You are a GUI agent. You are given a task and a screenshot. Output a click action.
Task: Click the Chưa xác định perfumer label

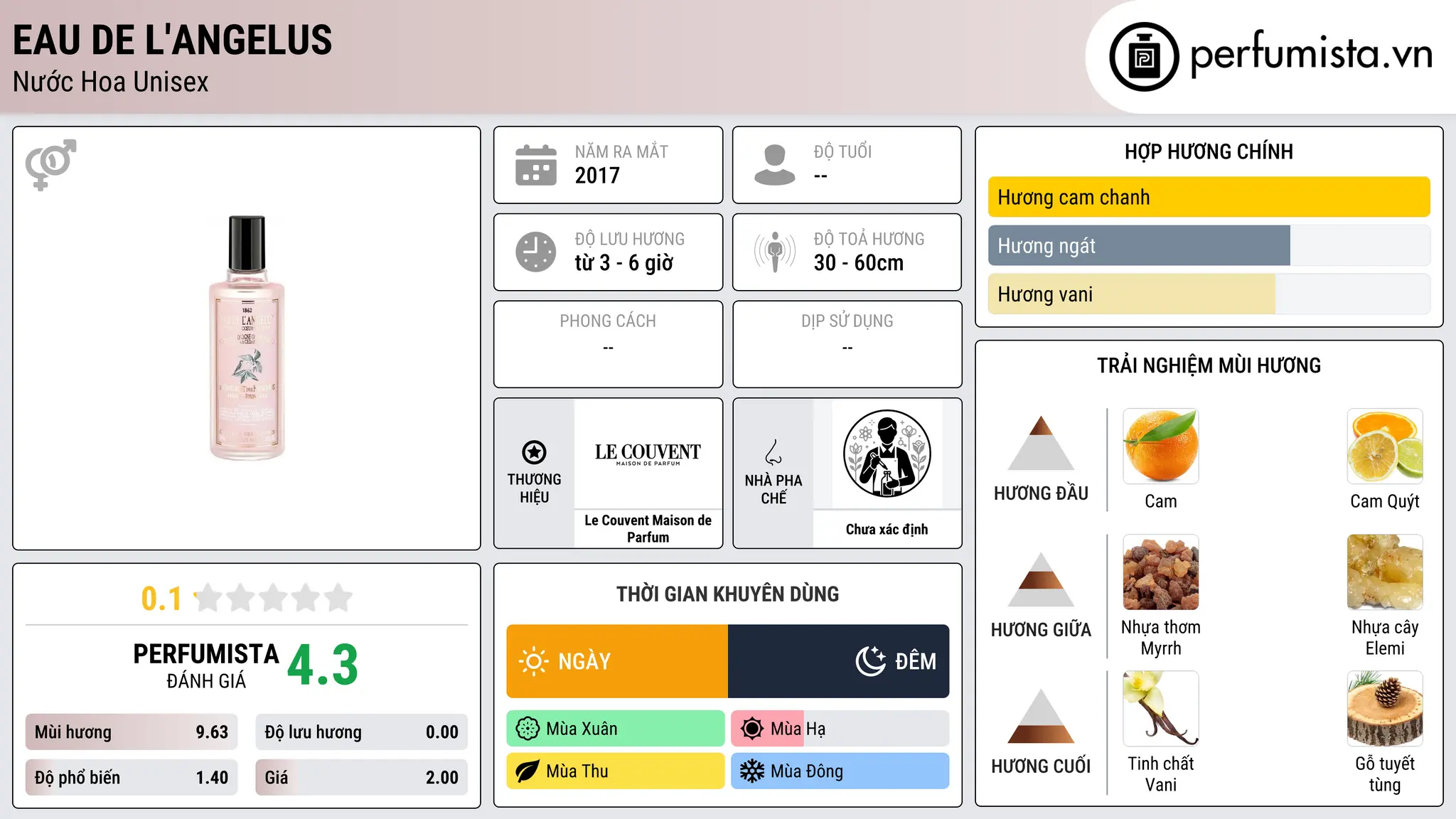[x=887, y=529]
